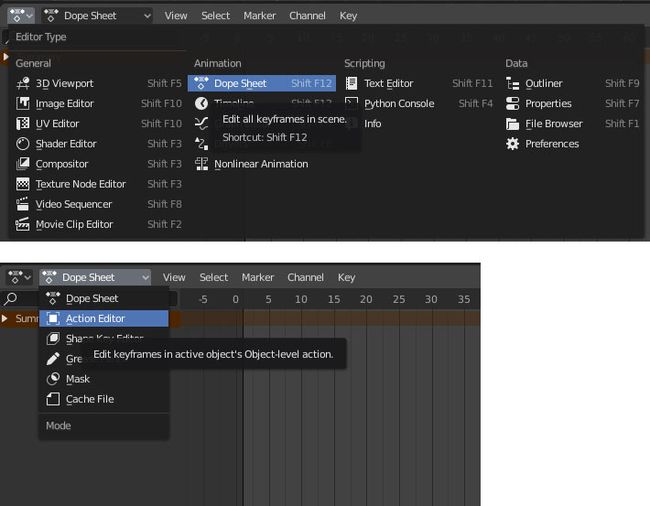Expand the Summary channel triangle in lower panel
The width and height of the screenshot is (650, 506).
pos(5,318)
